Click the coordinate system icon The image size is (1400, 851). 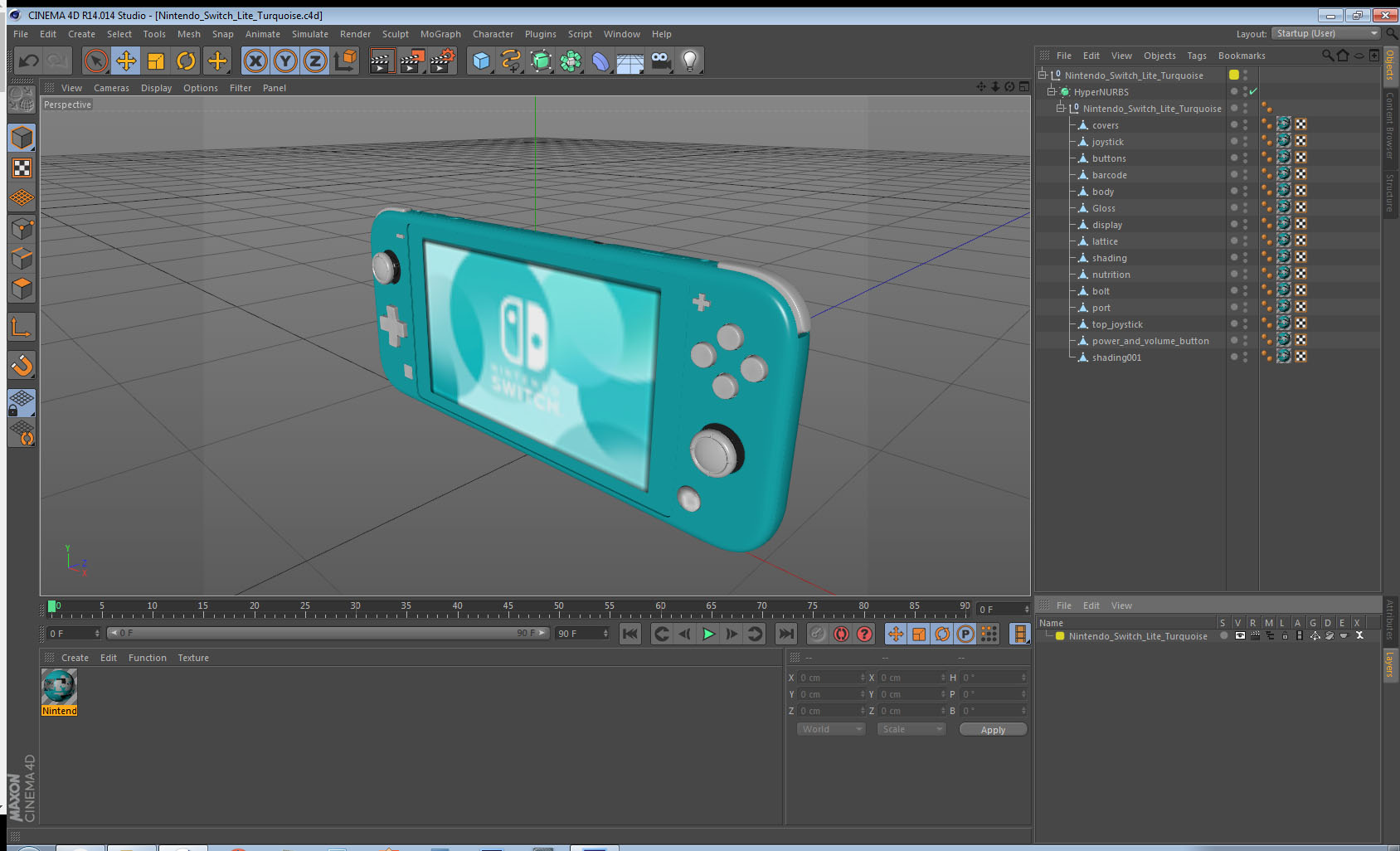point(345,61)
